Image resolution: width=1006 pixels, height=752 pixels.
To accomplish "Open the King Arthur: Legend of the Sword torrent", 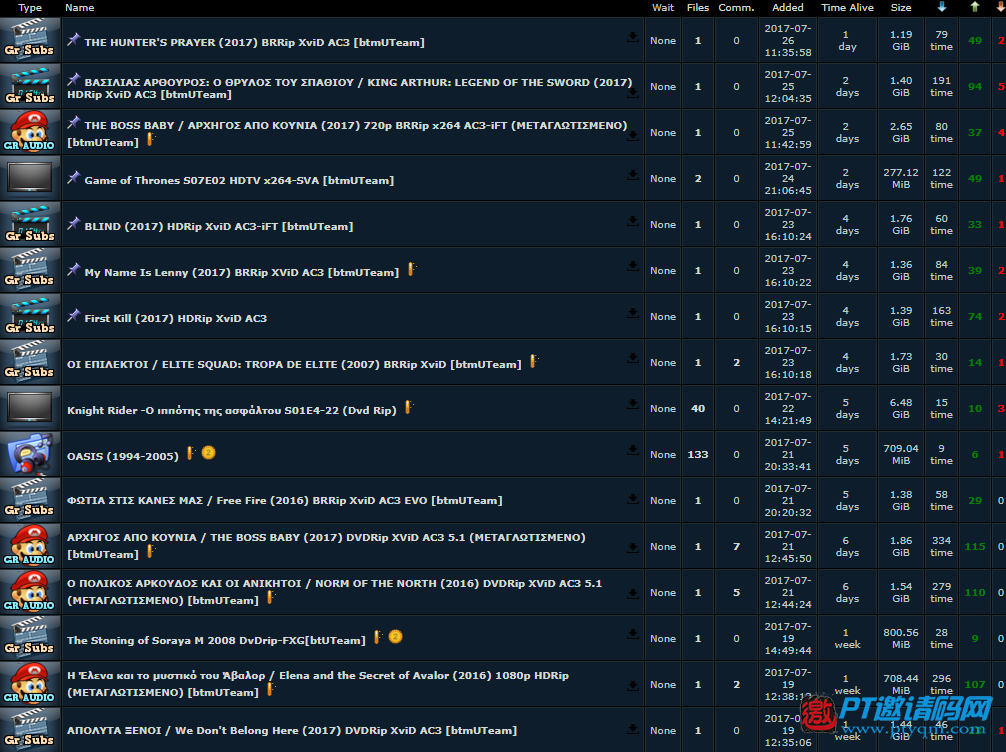I will click(x=350, y=89).
